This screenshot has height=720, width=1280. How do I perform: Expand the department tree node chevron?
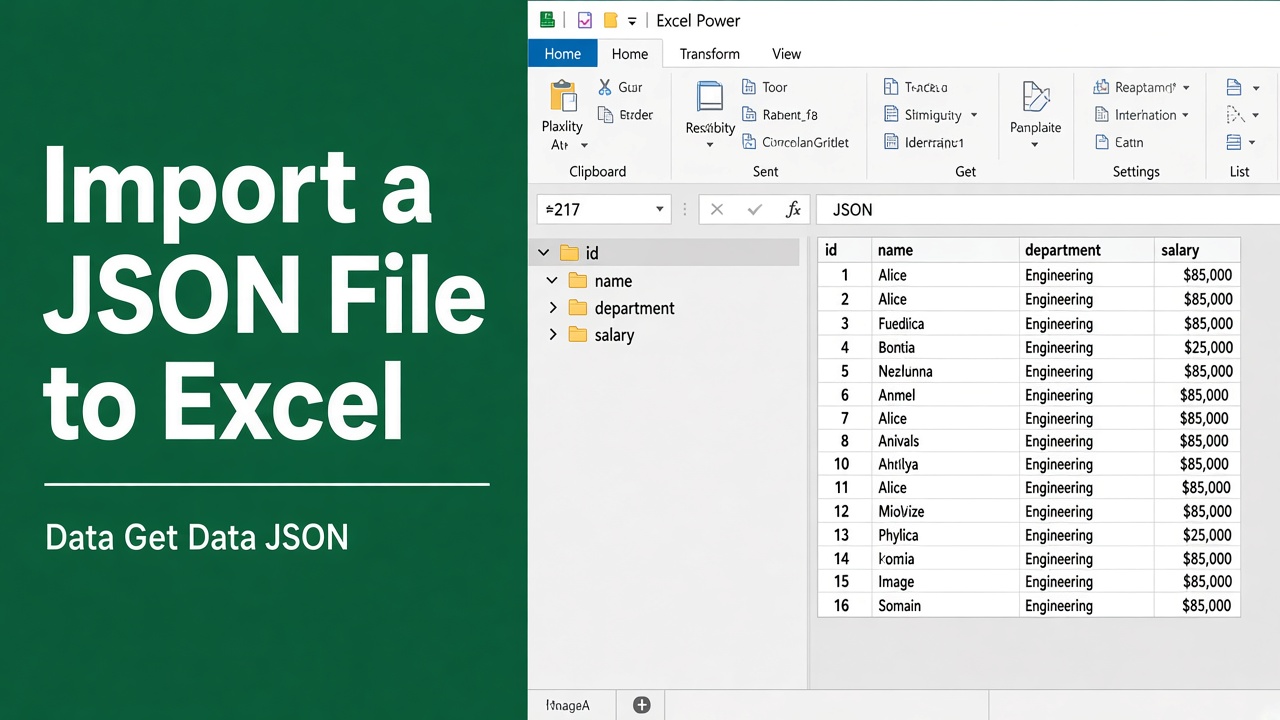coord(552,308)
